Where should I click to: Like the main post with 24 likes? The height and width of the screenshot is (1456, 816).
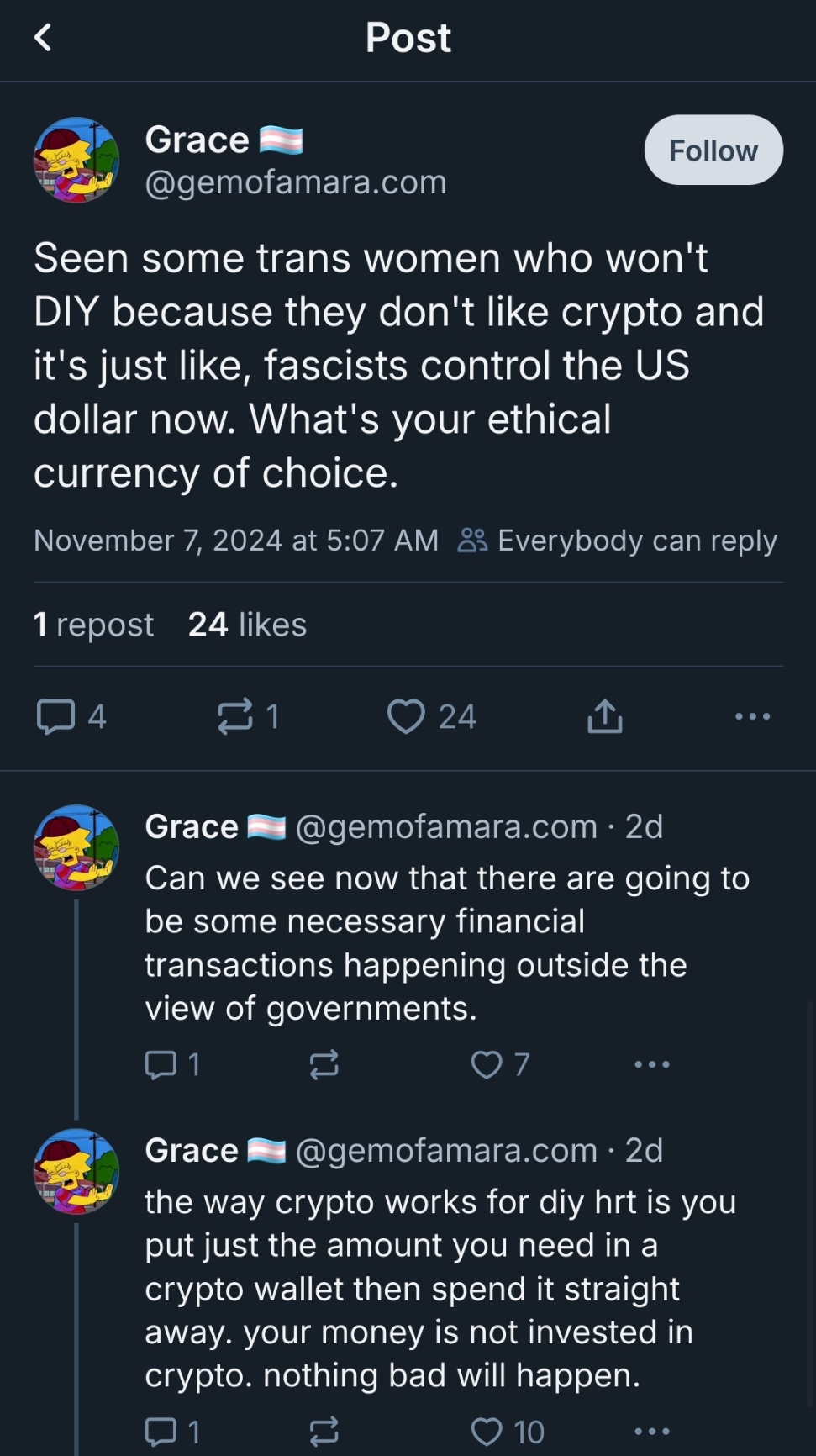coord(406,717)
